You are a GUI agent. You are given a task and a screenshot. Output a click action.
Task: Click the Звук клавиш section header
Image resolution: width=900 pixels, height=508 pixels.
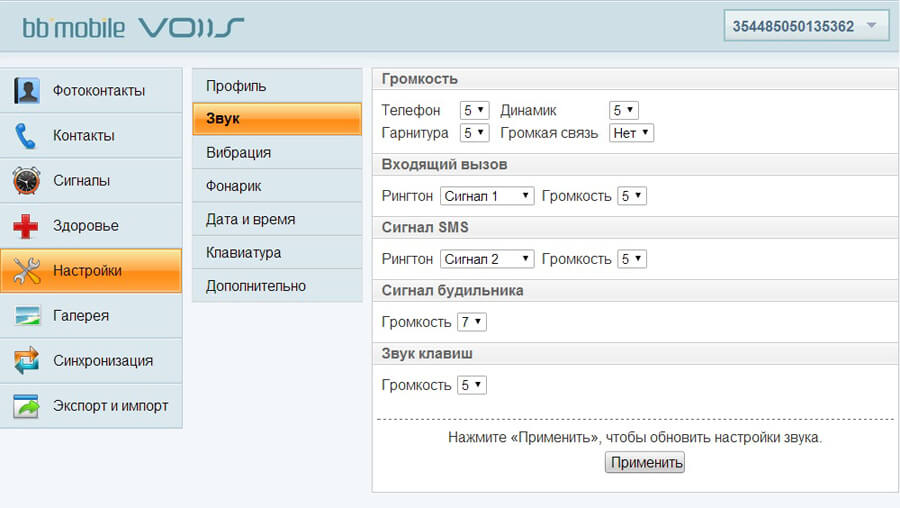click(635, 354)
